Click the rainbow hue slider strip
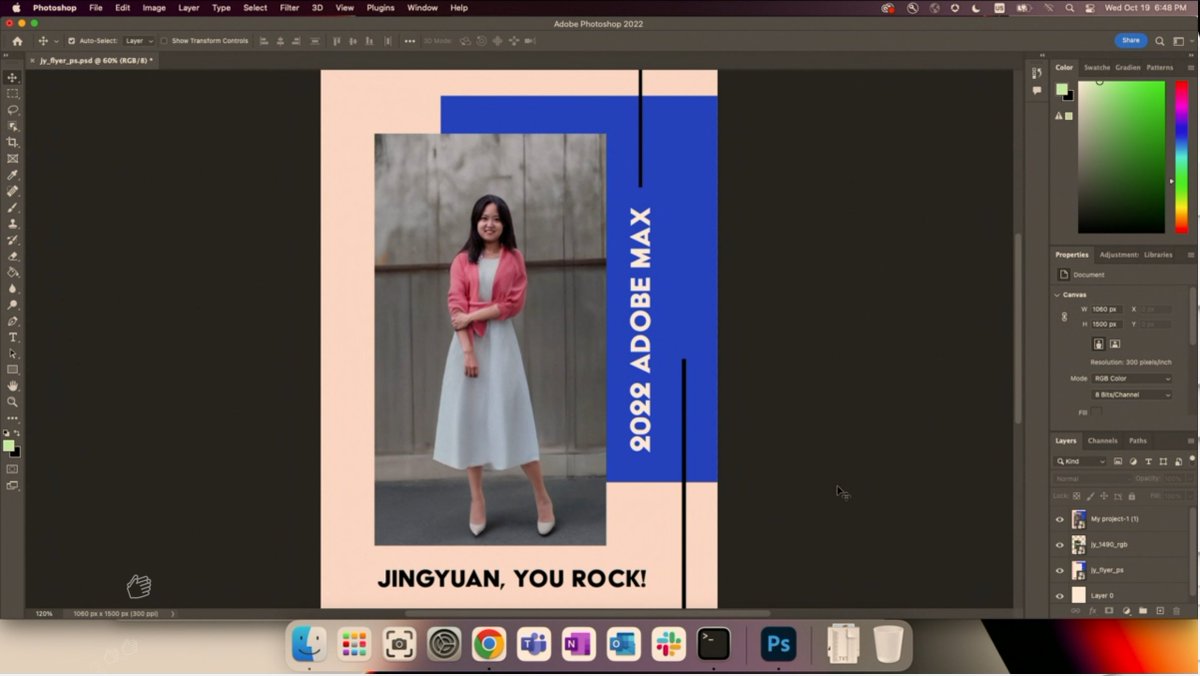1200x676 pixels. [1181, 157]
